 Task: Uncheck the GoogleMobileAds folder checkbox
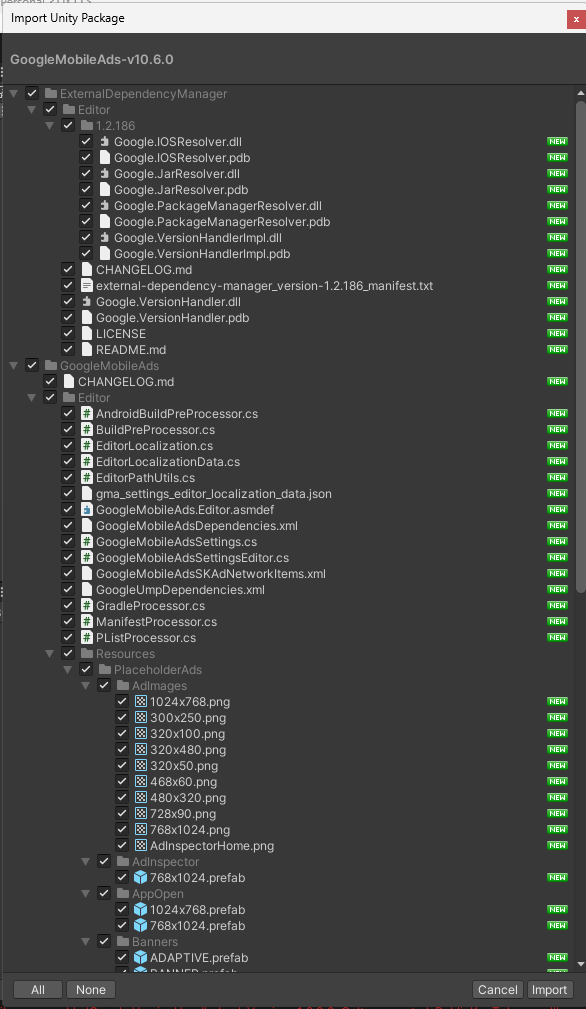pos(32,366)
